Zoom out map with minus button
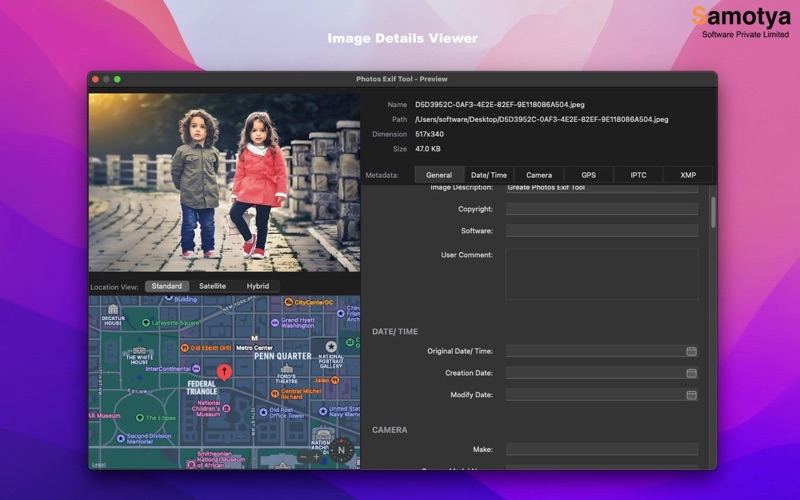The height and width of the screenshot is (500, 800). 304,457
